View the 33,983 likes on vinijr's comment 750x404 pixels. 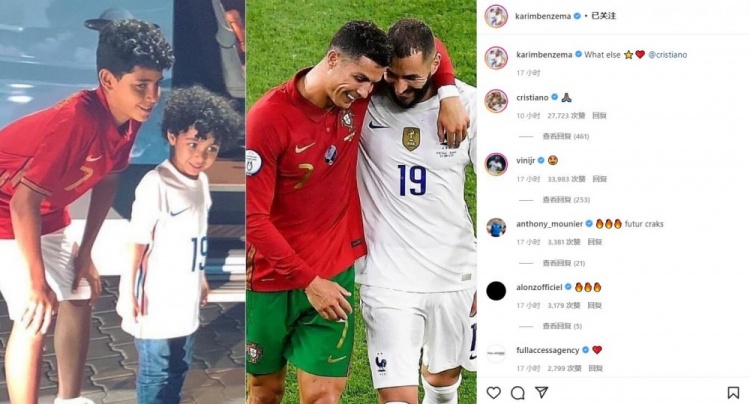(566, 179)
